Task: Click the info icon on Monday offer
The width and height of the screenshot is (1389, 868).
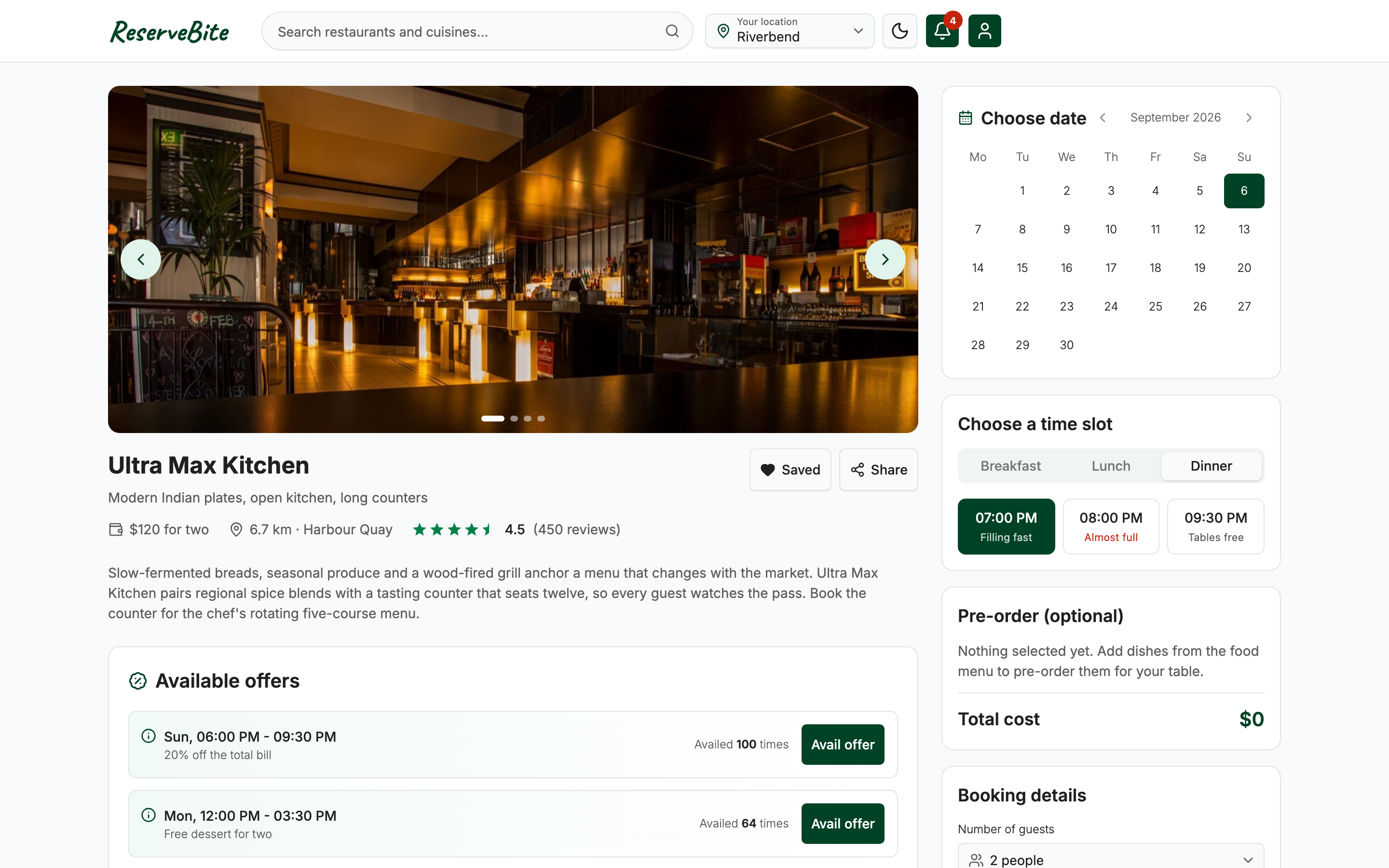Action: (148, 815)
